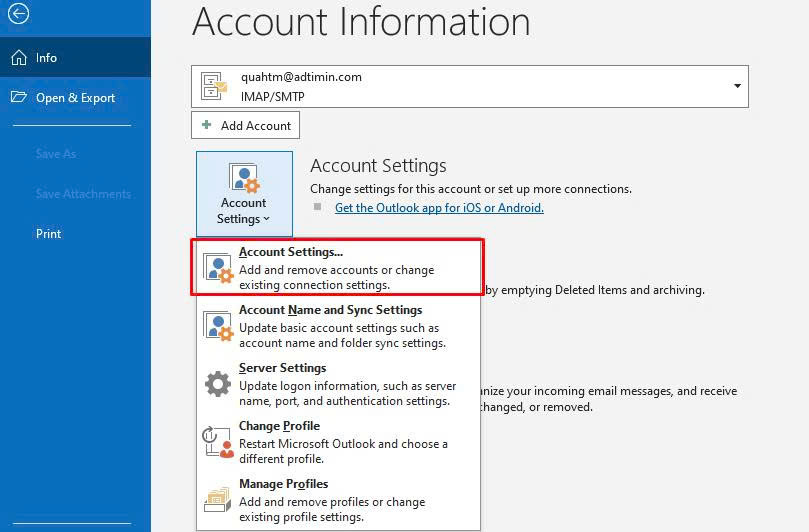Screen dimensions: 809x532
Task: Open the Server Settings menu entry text
Action: 282,368
